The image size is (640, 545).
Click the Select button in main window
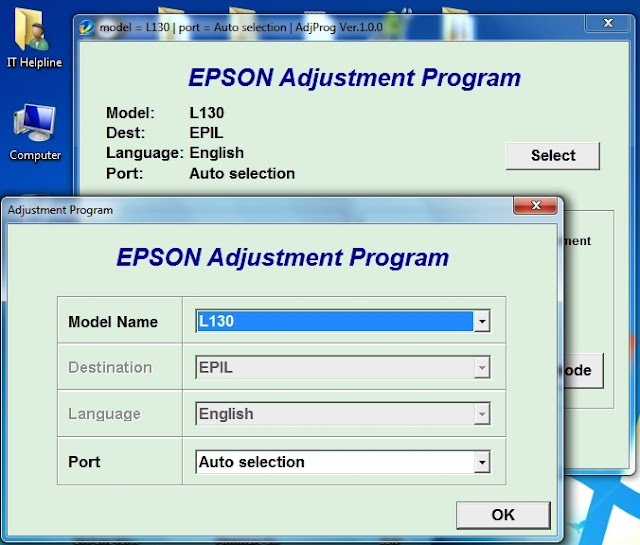tap(552, 156)
